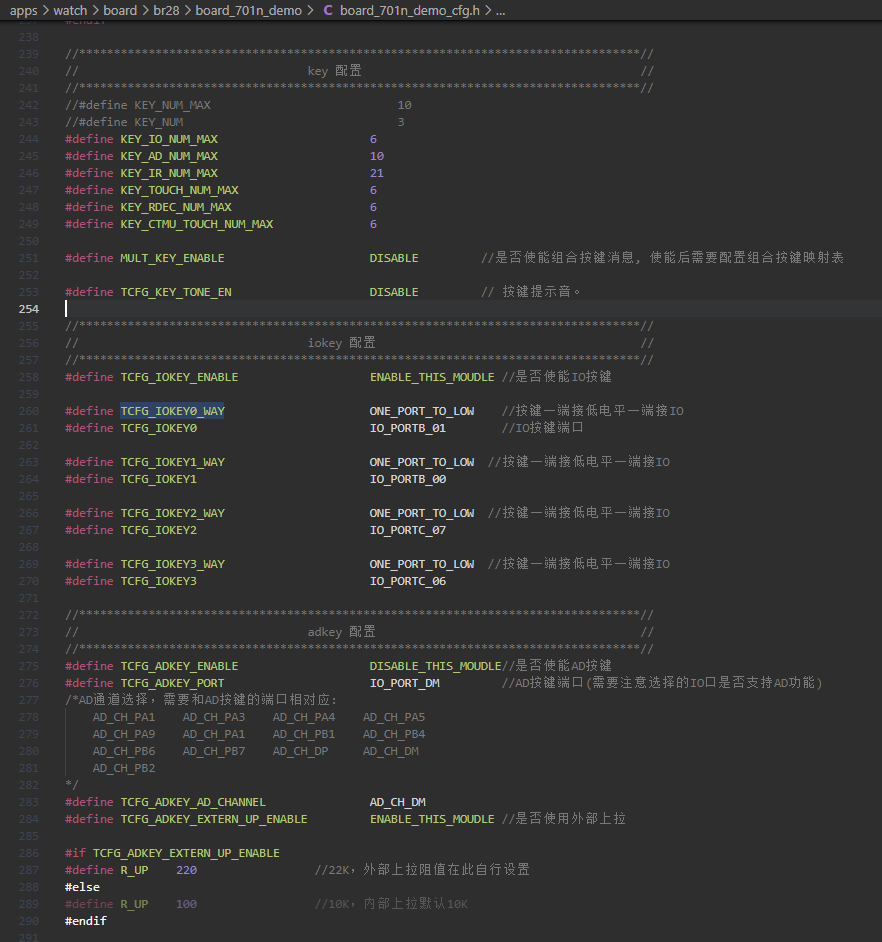Place cursor on TCFG_ADKEY_ENABLE macro name
882x942 pixels.
(179, 666)
